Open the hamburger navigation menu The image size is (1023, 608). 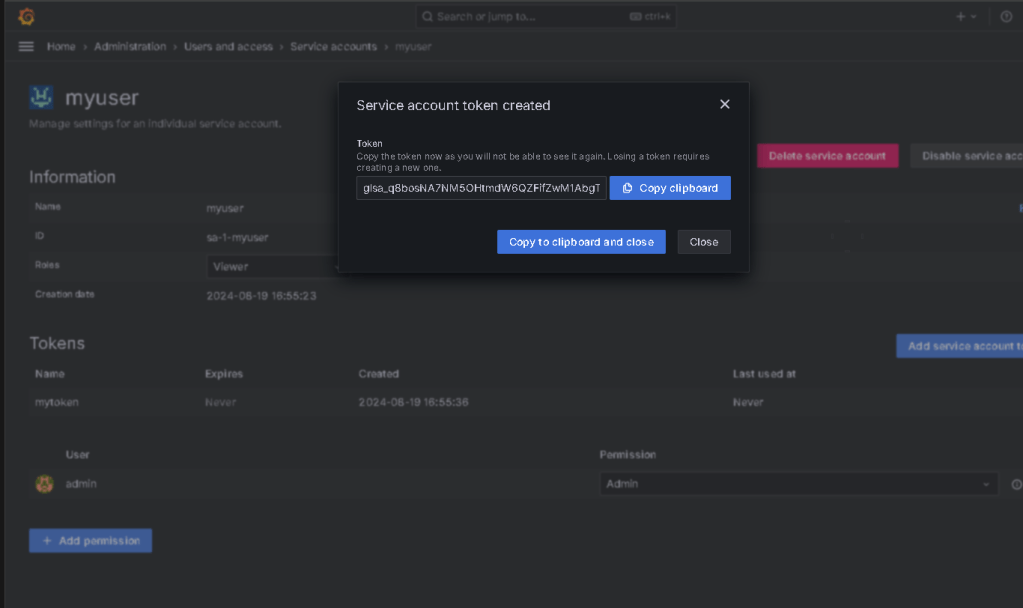click(x=26, y=46)
